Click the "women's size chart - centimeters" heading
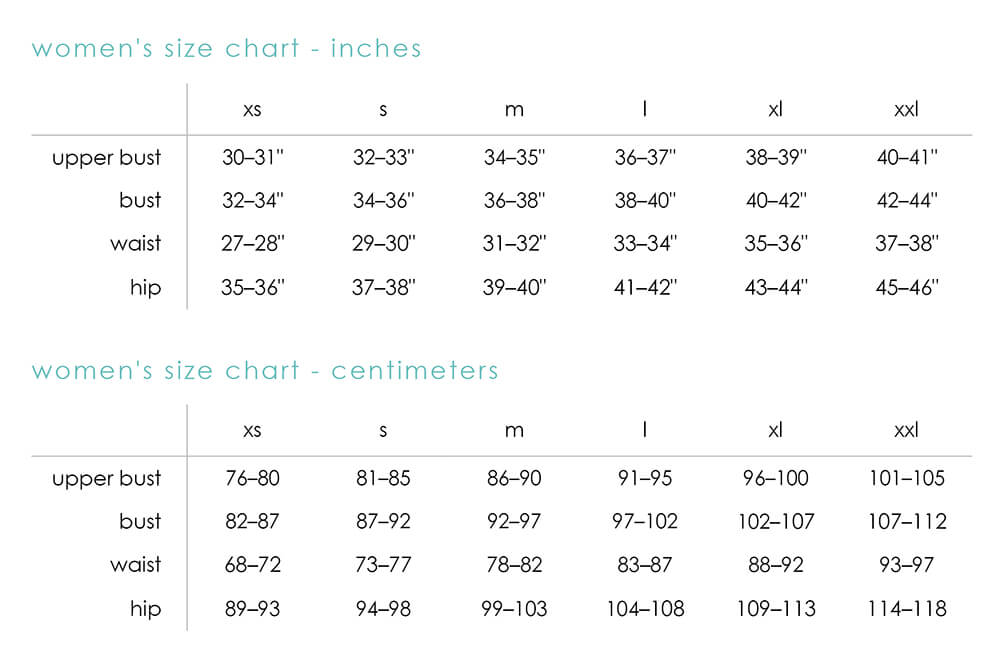The image size is (1000, 670). [265, 370]
